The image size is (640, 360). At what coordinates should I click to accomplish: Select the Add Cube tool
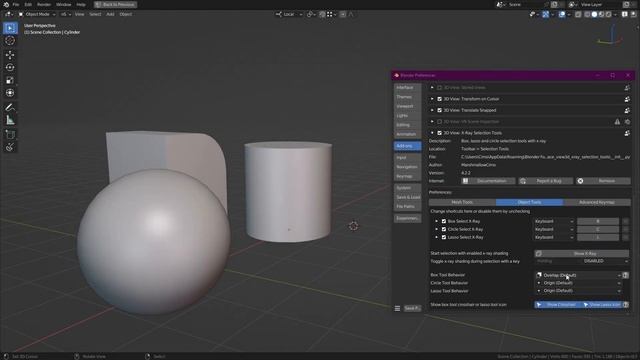(10, 134)
